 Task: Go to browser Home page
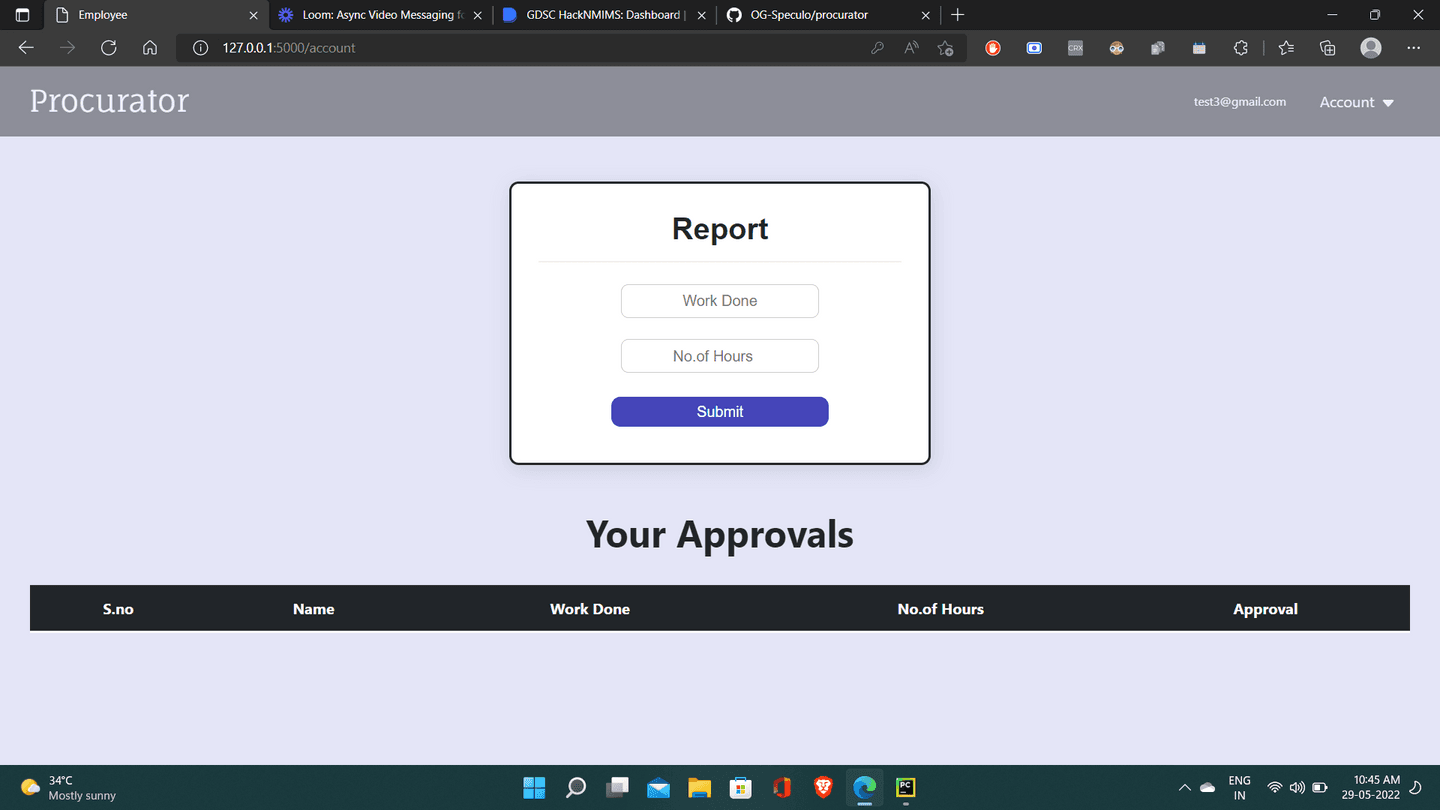tap(149, 48)
